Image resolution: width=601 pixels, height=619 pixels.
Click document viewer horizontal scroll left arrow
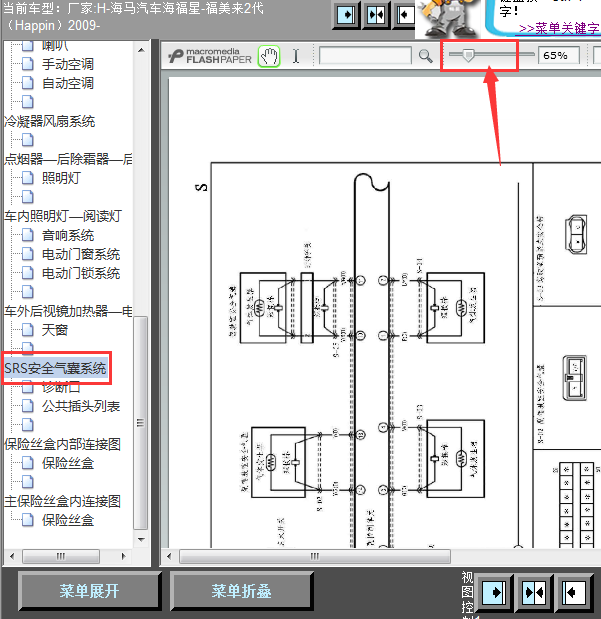pyautogui.click(x=169, y=556)
